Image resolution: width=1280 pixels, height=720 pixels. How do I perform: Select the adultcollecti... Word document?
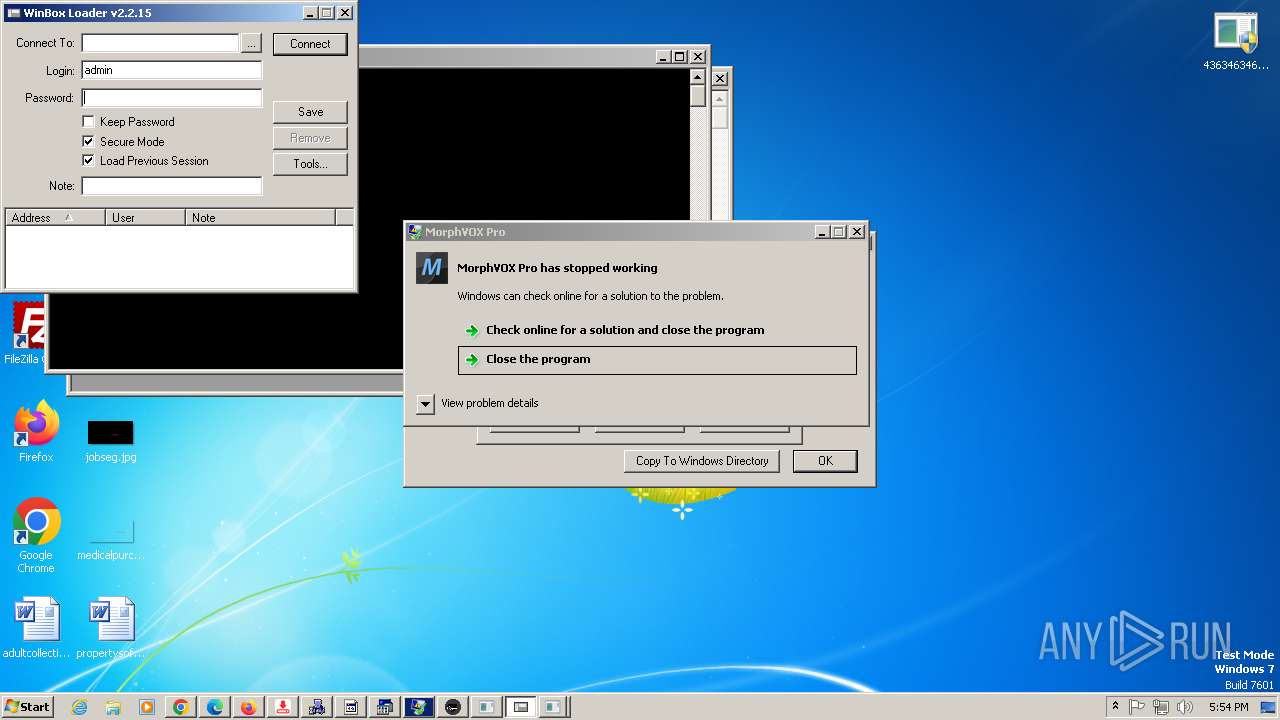pos(36,628)
